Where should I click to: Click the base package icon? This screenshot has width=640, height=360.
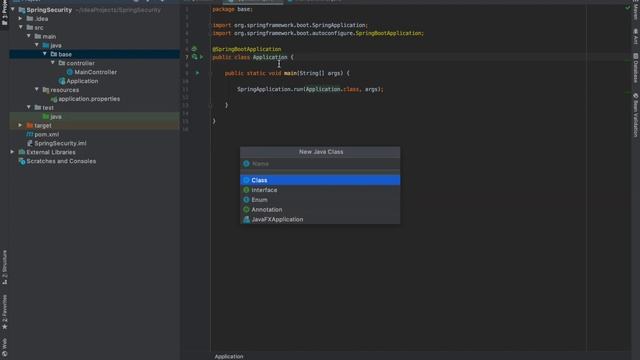pyautogui.click(x=54, y=54)
